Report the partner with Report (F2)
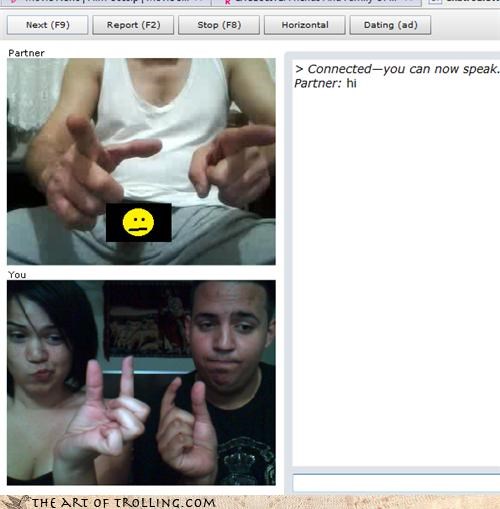 [133, 25]
